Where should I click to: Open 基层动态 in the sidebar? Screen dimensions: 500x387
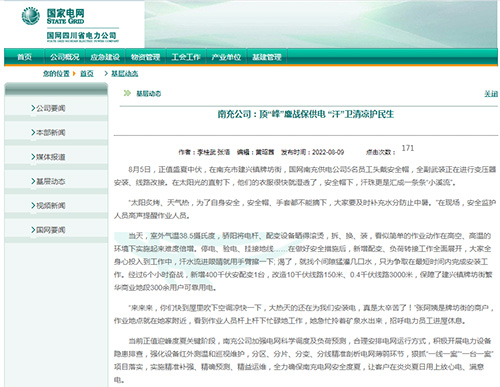coord(48,181)
